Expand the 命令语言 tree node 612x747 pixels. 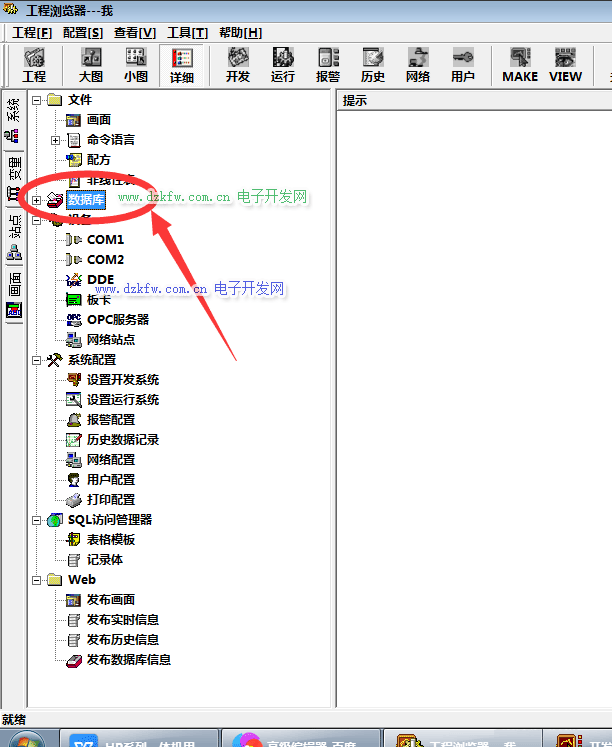(56, 140)
